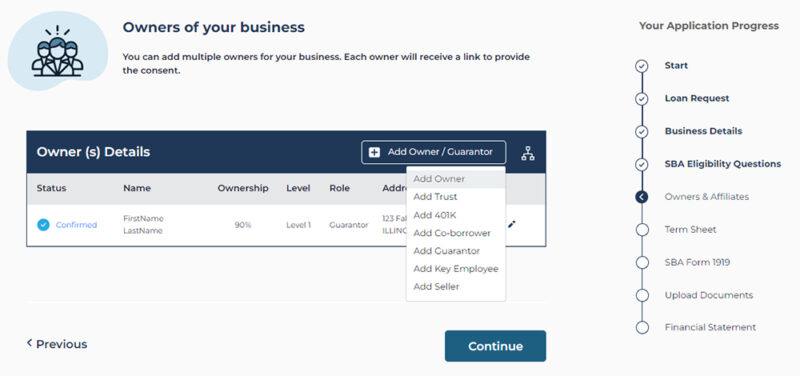Click the SBA Eligibility Questions step circle
The height and width of the screenshot is (376, 800).
tap(642, 164)
